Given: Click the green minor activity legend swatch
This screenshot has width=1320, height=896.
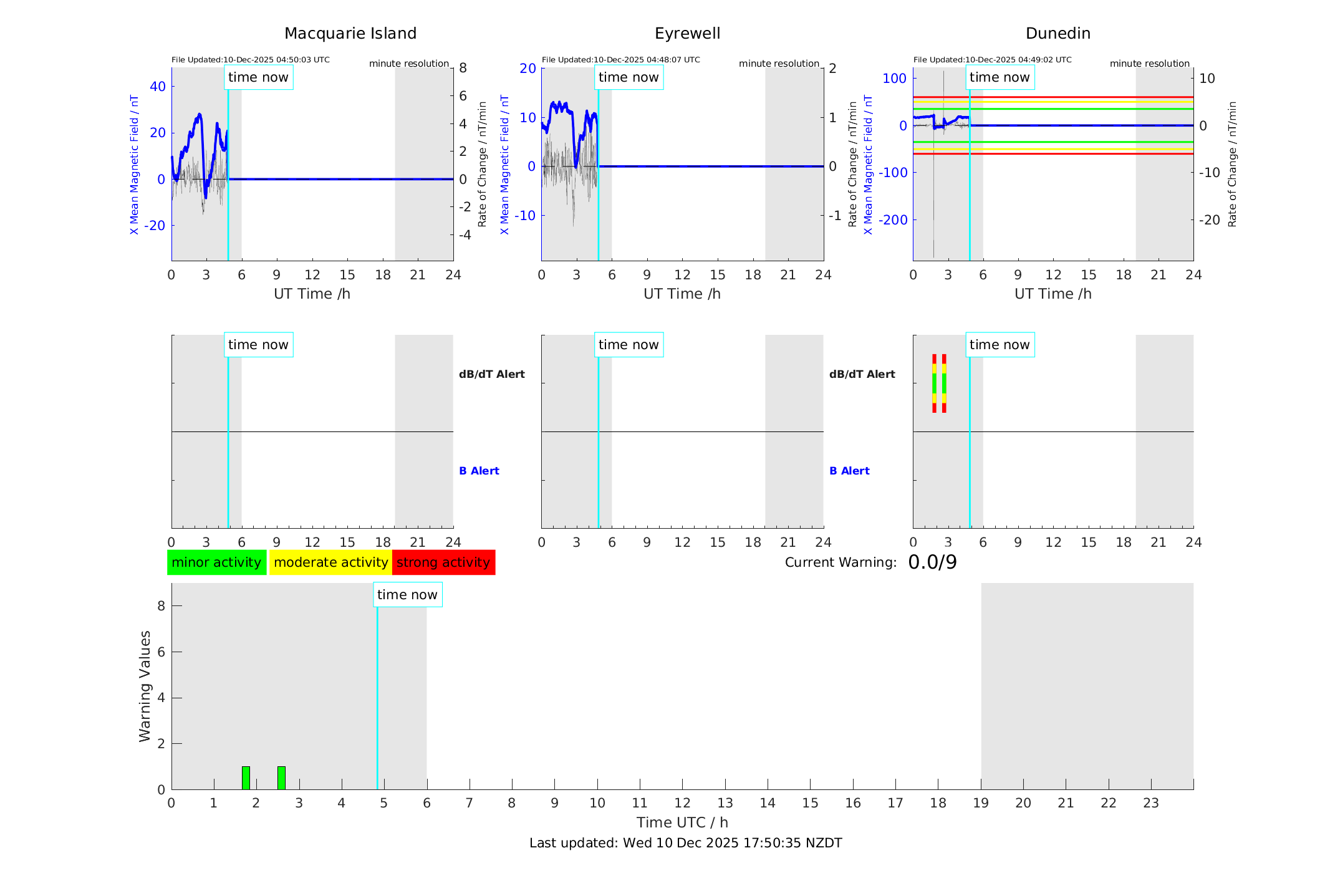Looking at the screenshot, I should pyautogui.click(x=216, y=562).
